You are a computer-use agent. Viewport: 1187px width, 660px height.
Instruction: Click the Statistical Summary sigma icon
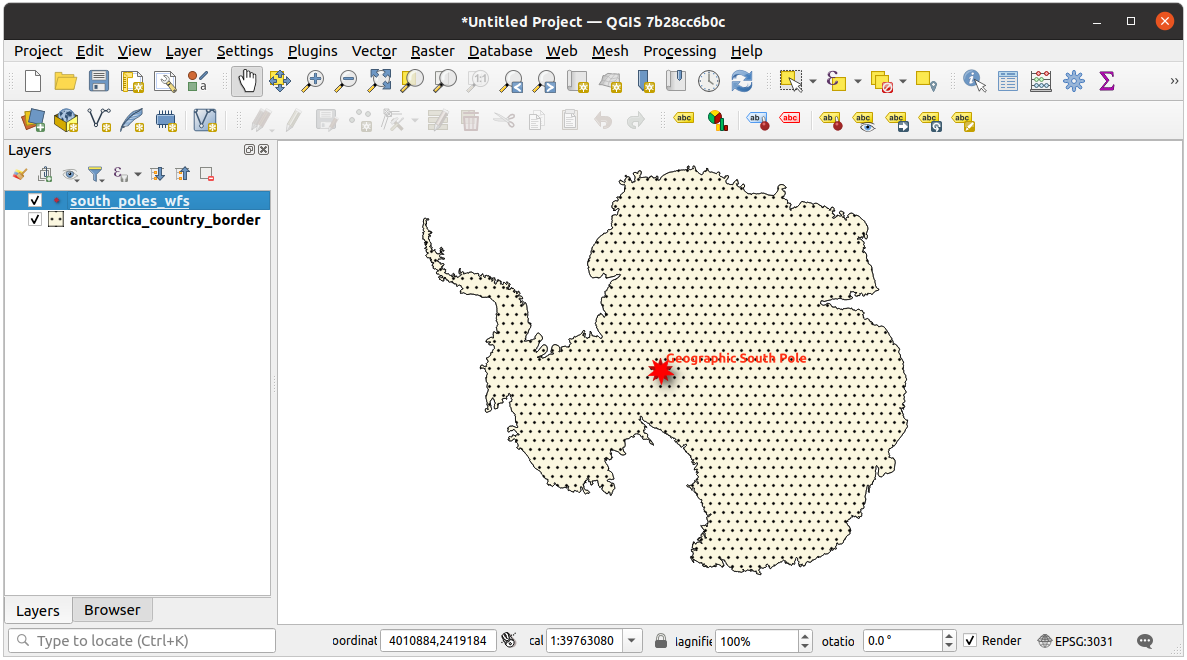[1107, 81]
